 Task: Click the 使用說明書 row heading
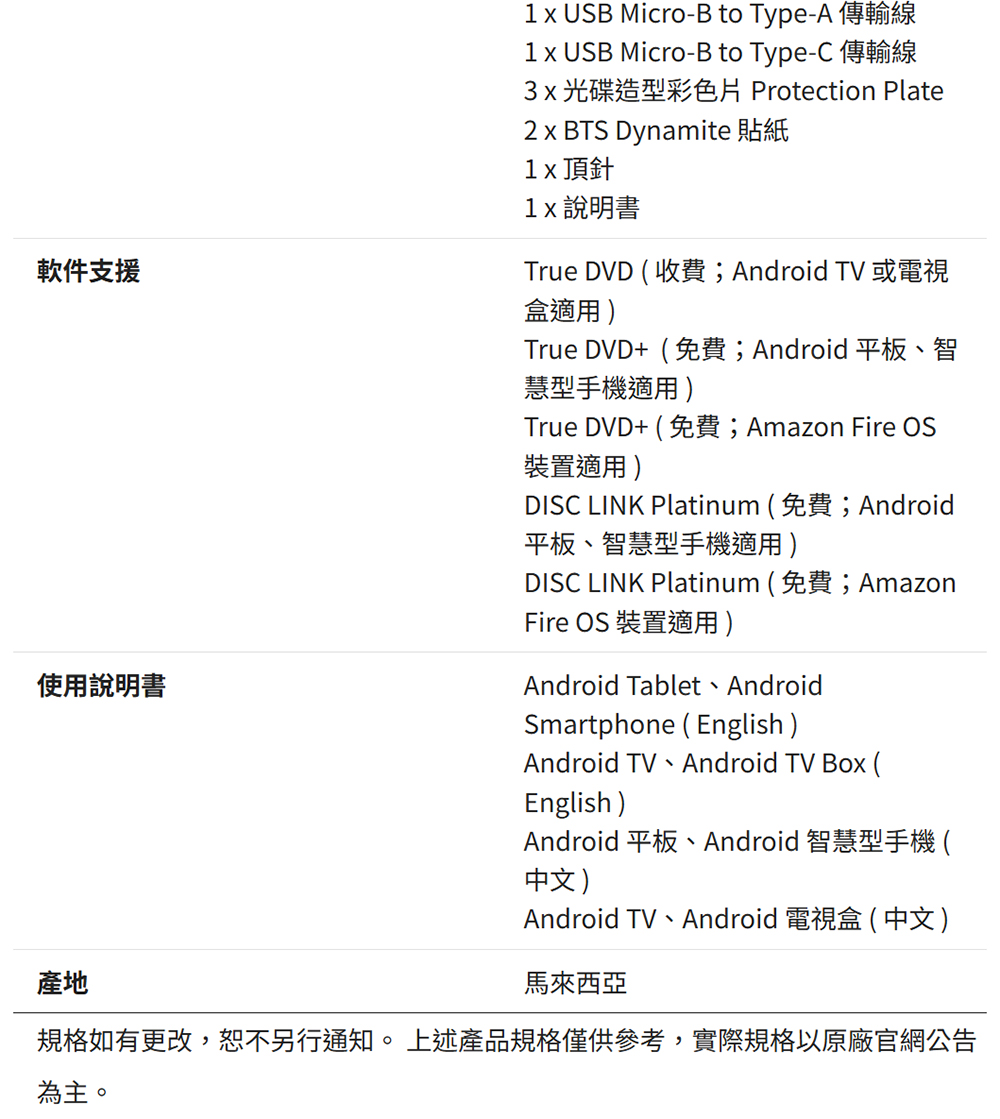(x=101, y=686)
